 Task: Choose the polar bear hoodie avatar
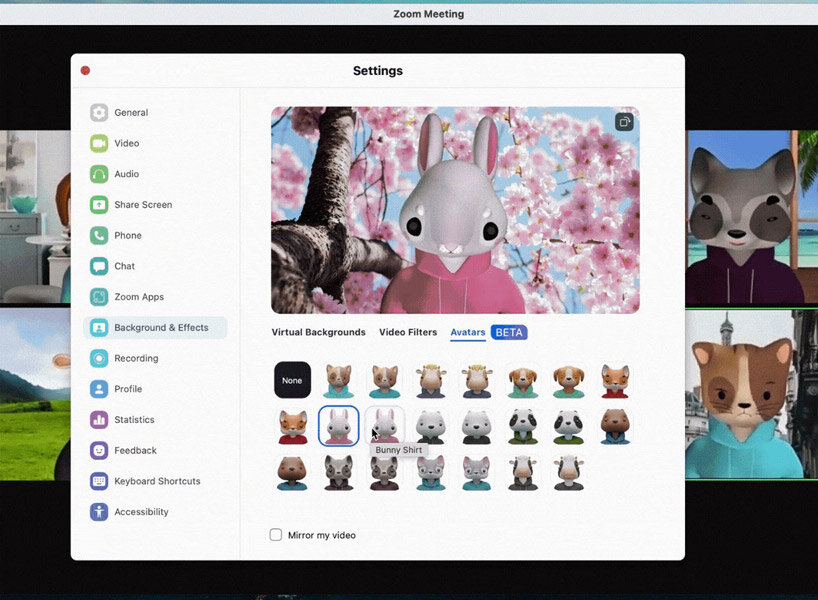click(x=430, y=426)
